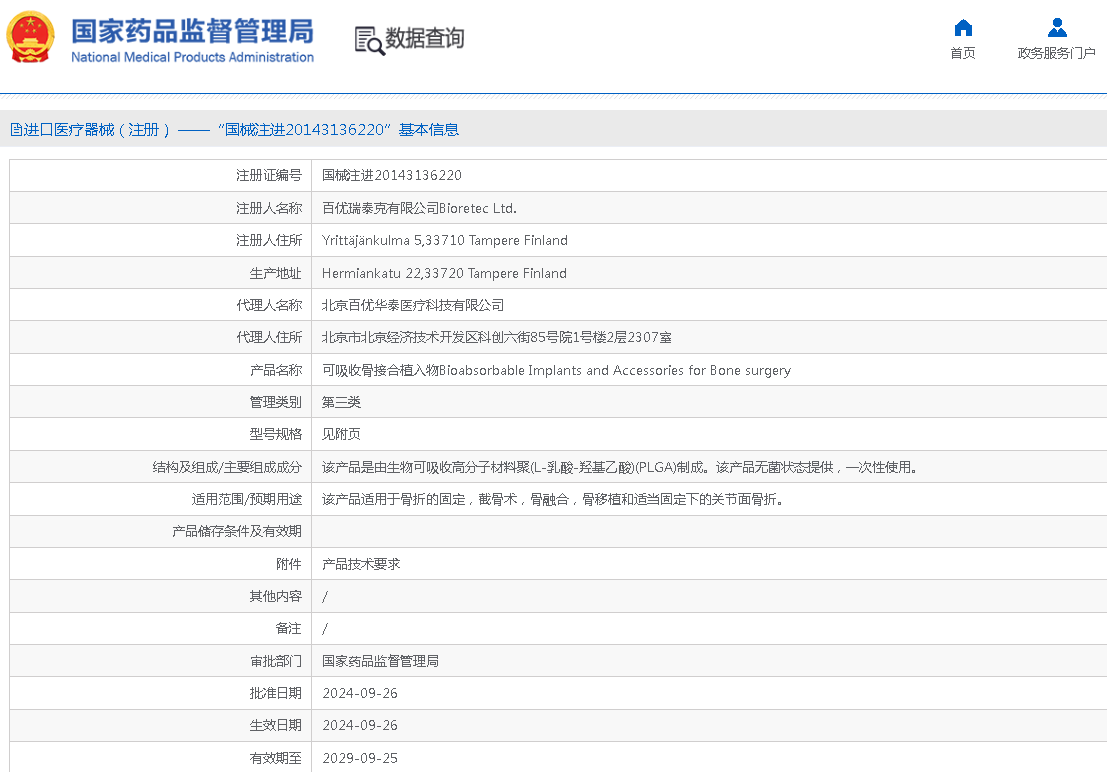The width and height of the screenshot is (1107, 772).
Task: Click the 该产品适用于骨折的固定 intended use text
Action: coord(553,499)
